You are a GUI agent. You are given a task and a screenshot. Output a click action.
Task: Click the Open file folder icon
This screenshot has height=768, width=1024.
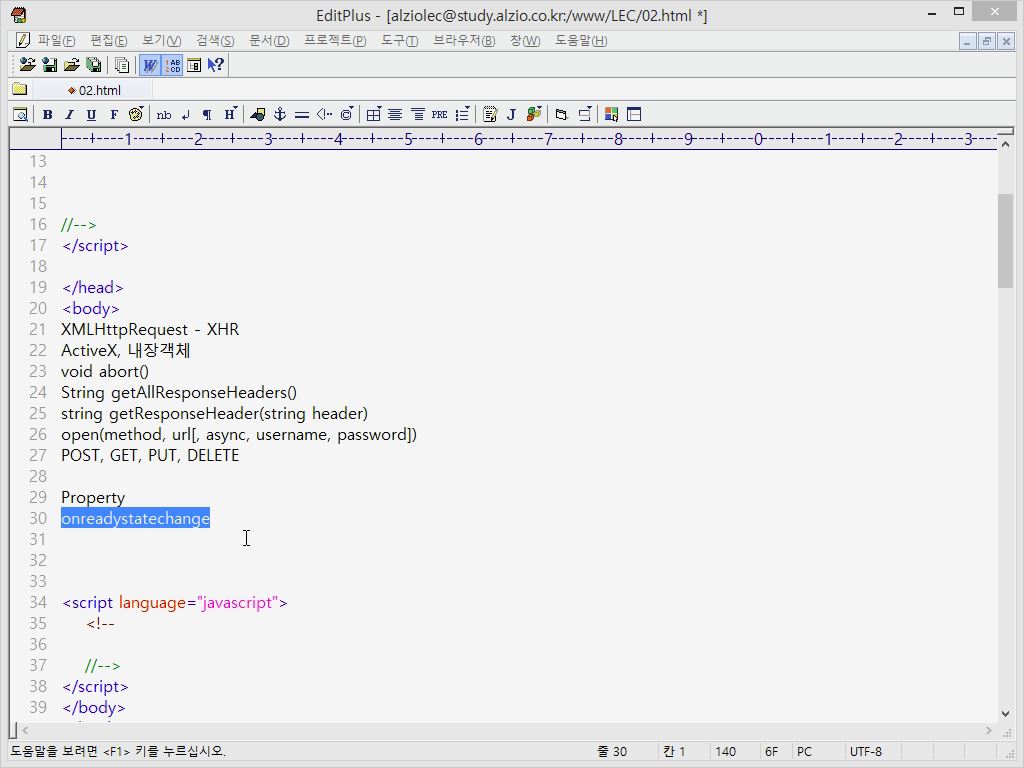72,65
